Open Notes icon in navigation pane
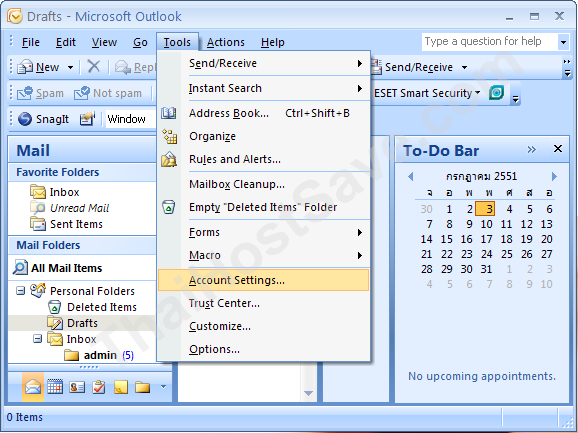Viewport: 578px width, 433px height. click(x=121, y=387)
